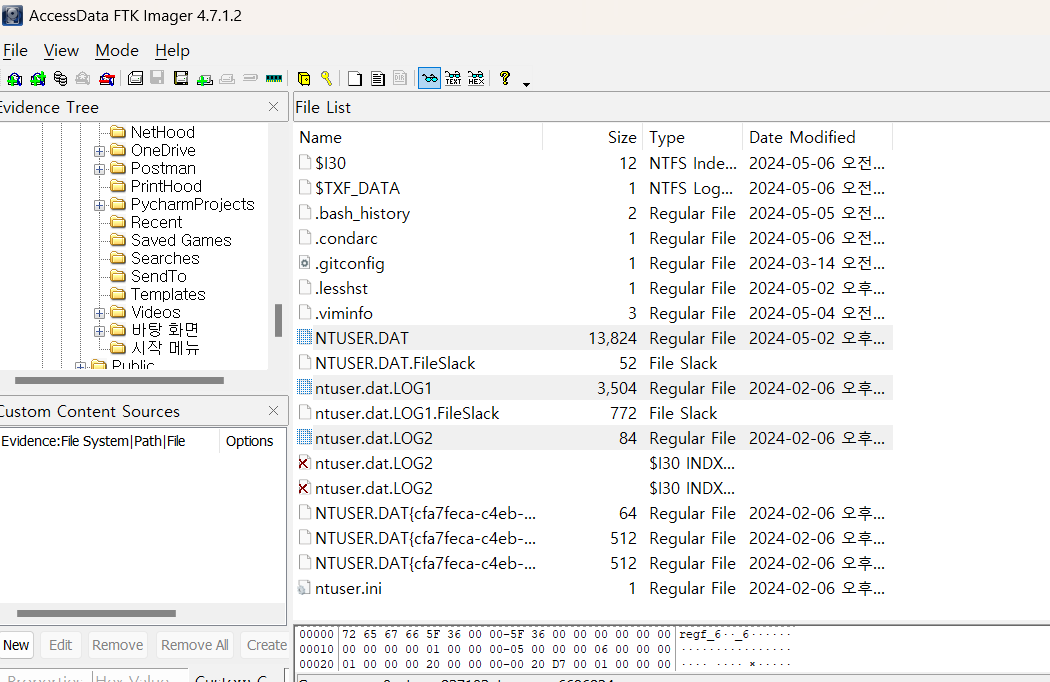Click the Add Evidence Item toolbar icon
The image size is (1050, 682).
point(14,79)
